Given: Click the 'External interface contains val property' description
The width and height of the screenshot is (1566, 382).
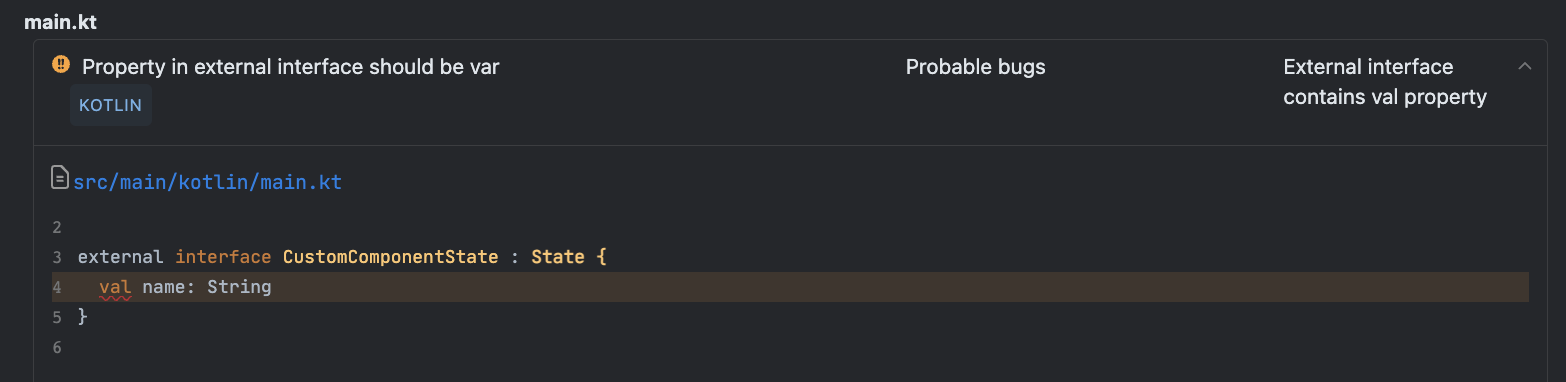Looking at the screenshot, I should pyautogui.click(x=1385, y=82).
